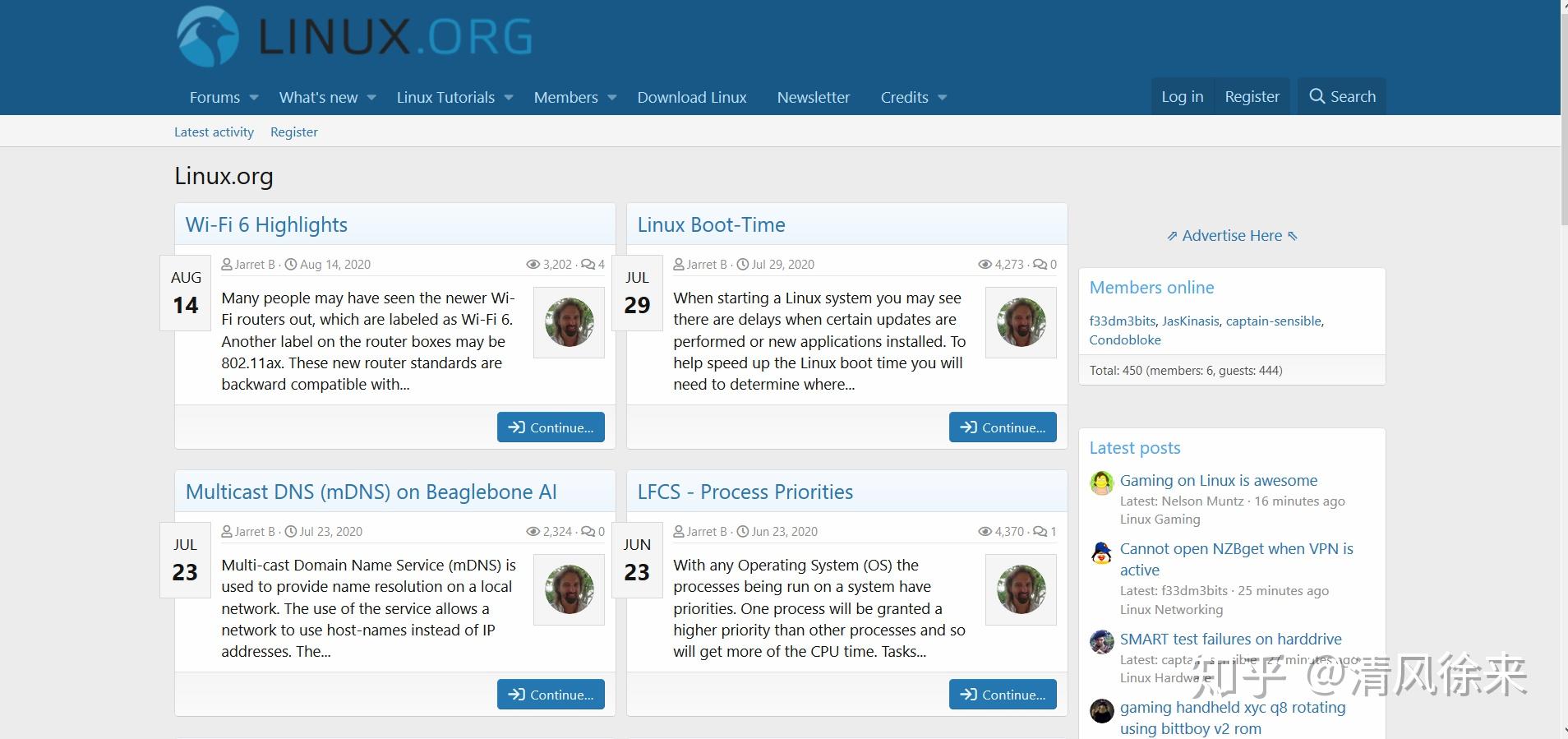The image size is (1568, 739).
Task: Click avatar beside Gaming on Linux post
Action: pos(1101,483)
